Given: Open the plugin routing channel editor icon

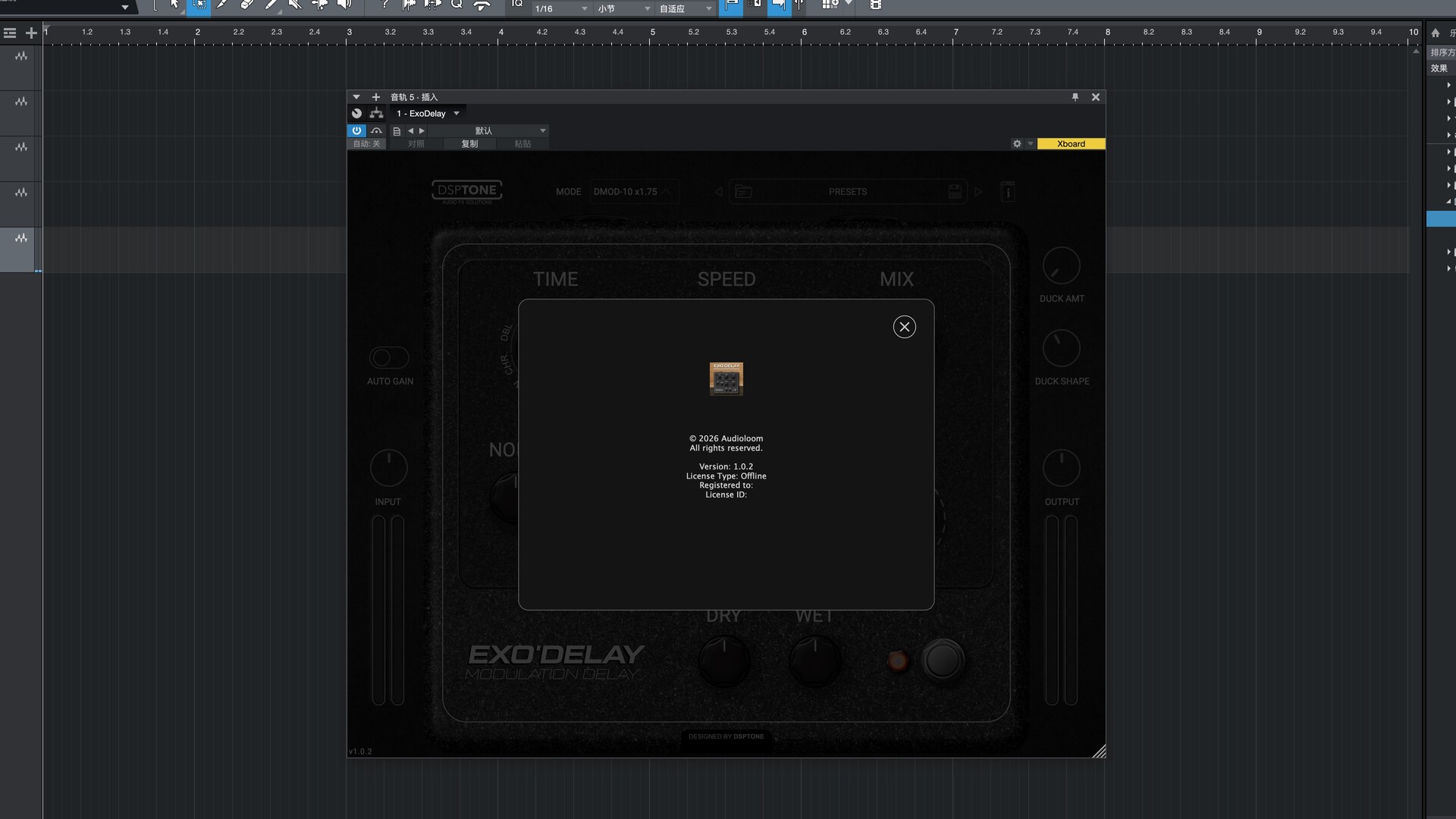Looking at the screenshot, I should [376, 114].
